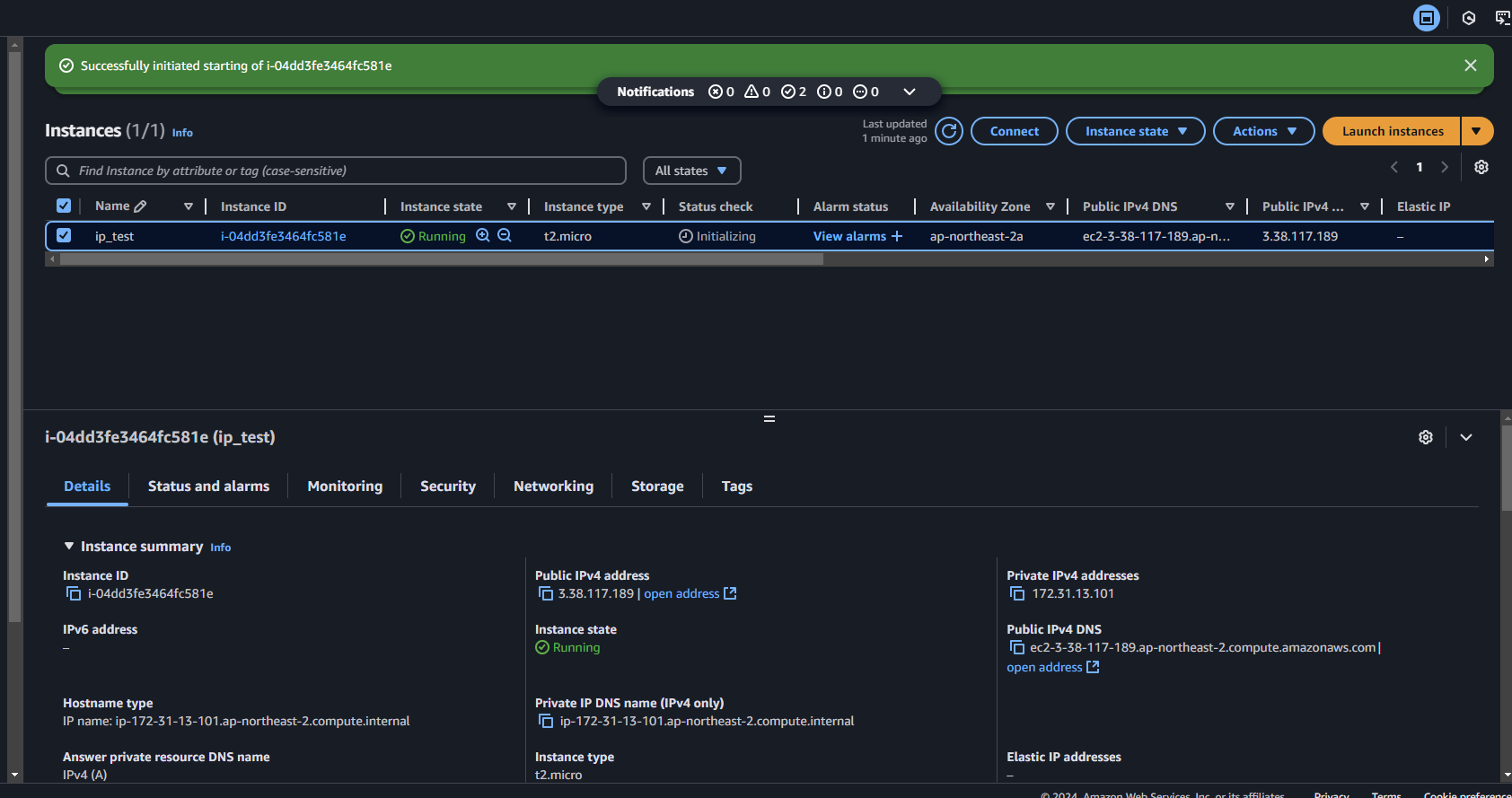1512x798 pixels.
Task: Refresh the instances list
Action: (949, 131)
